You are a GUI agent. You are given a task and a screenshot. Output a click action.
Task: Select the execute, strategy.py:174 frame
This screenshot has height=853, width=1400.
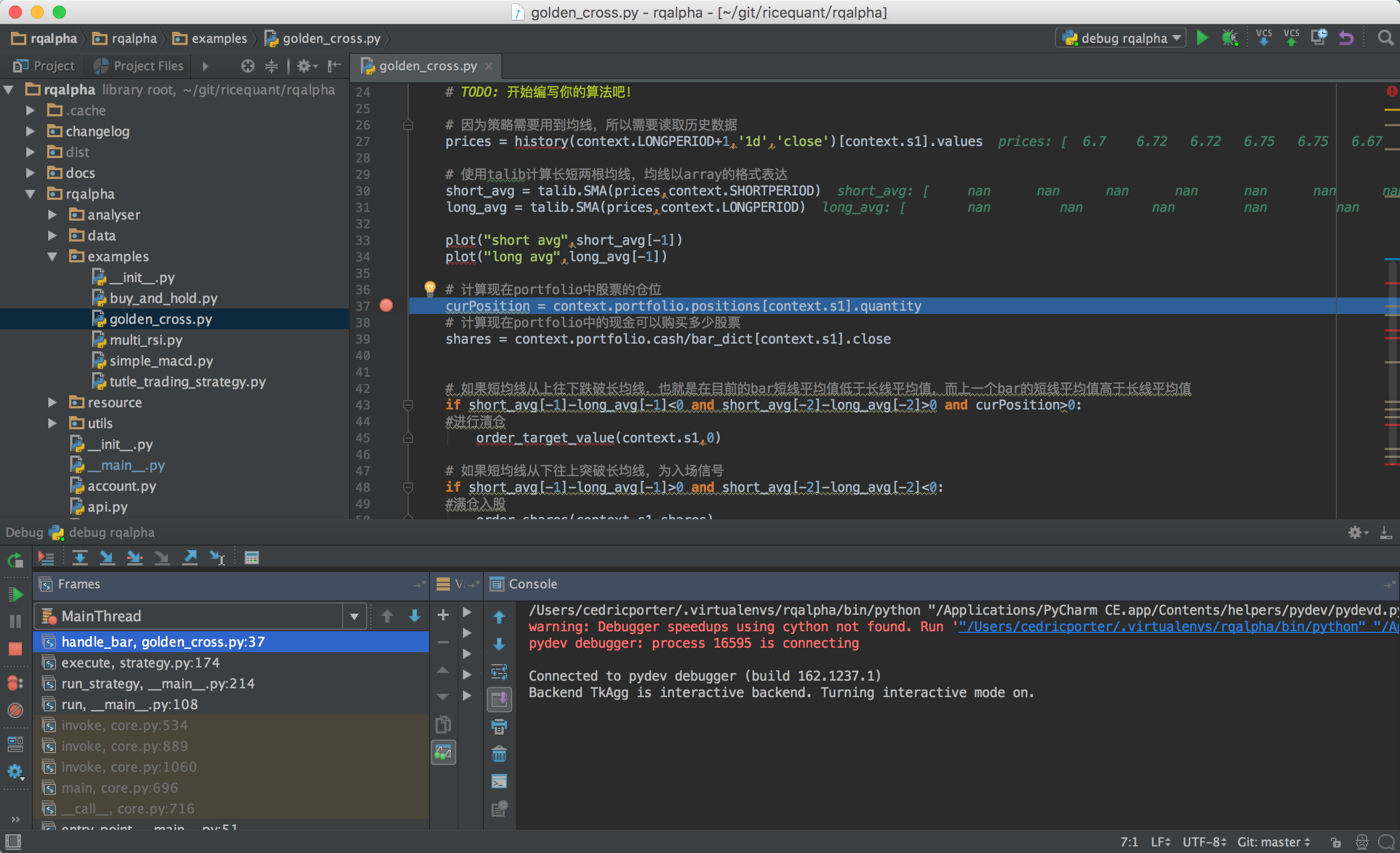tap(140, 663)
